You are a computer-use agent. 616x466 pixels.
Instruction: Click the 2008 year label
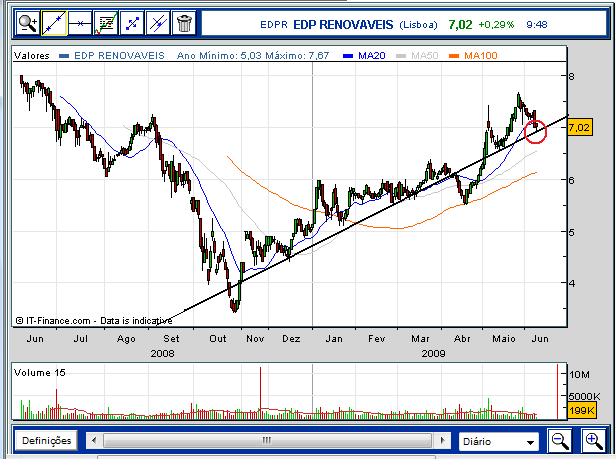click(x=162, y=353)
